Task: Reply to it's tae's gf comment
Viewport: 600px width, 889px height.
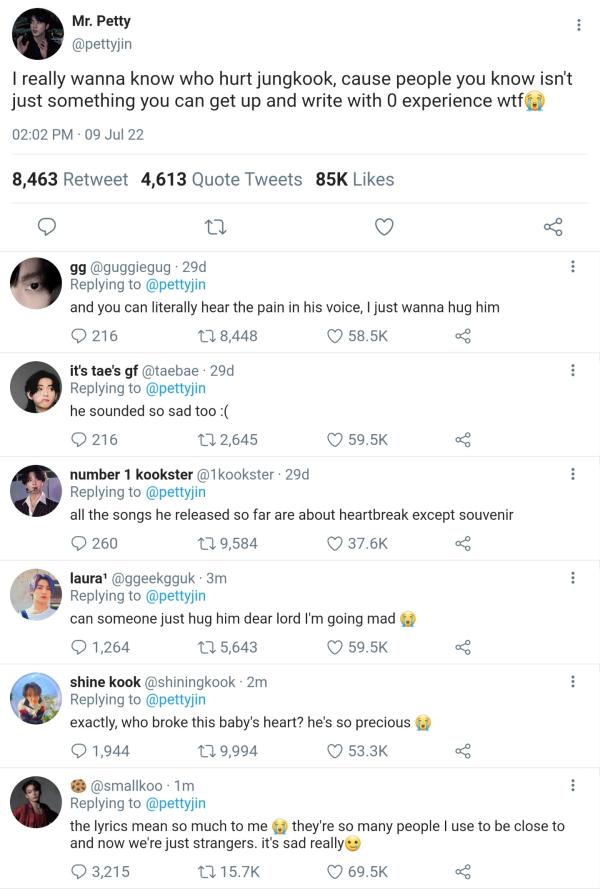Action: coord(79,440)
